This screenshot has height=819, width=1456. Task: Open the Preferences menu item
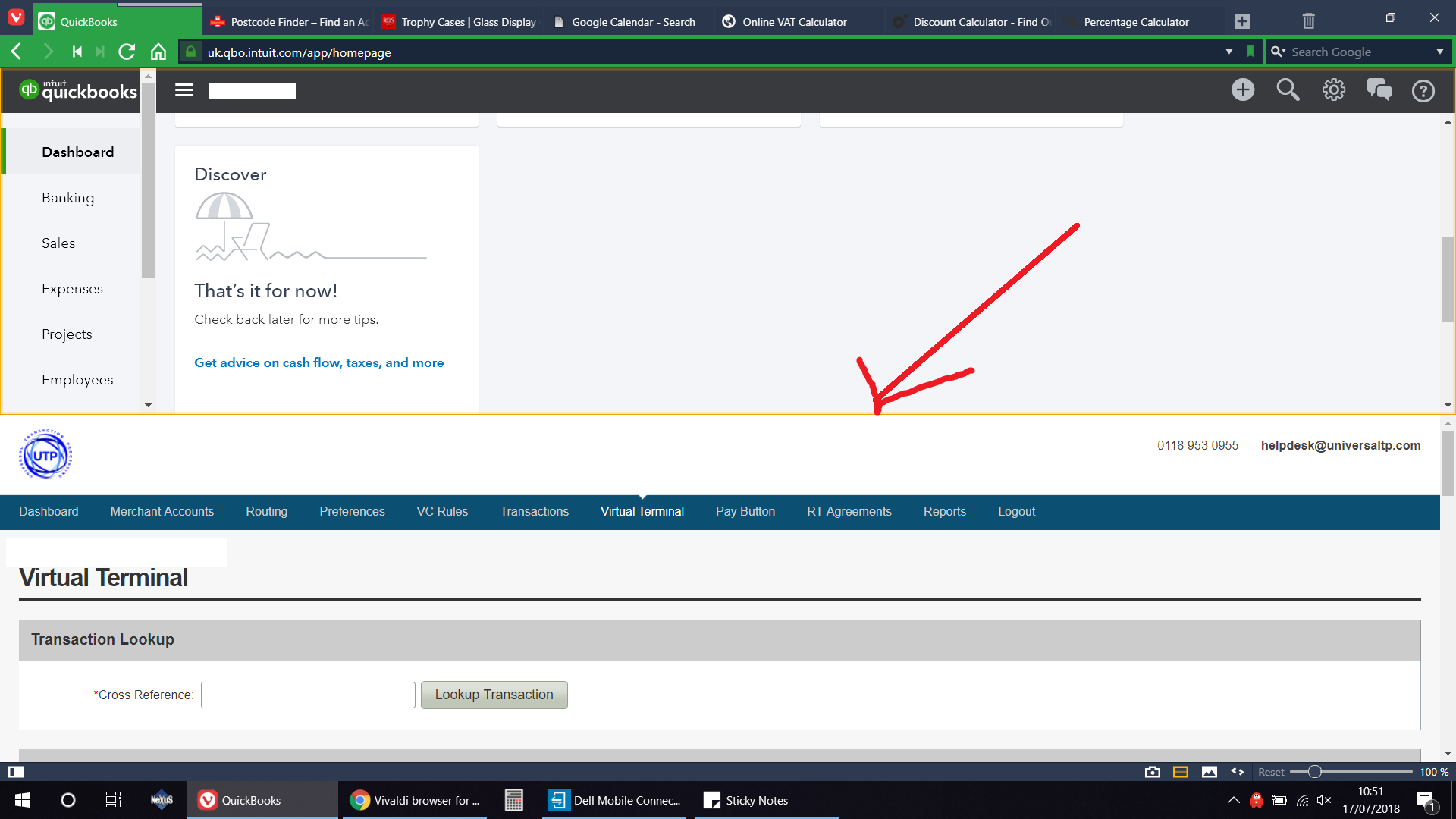click(353, 512)
